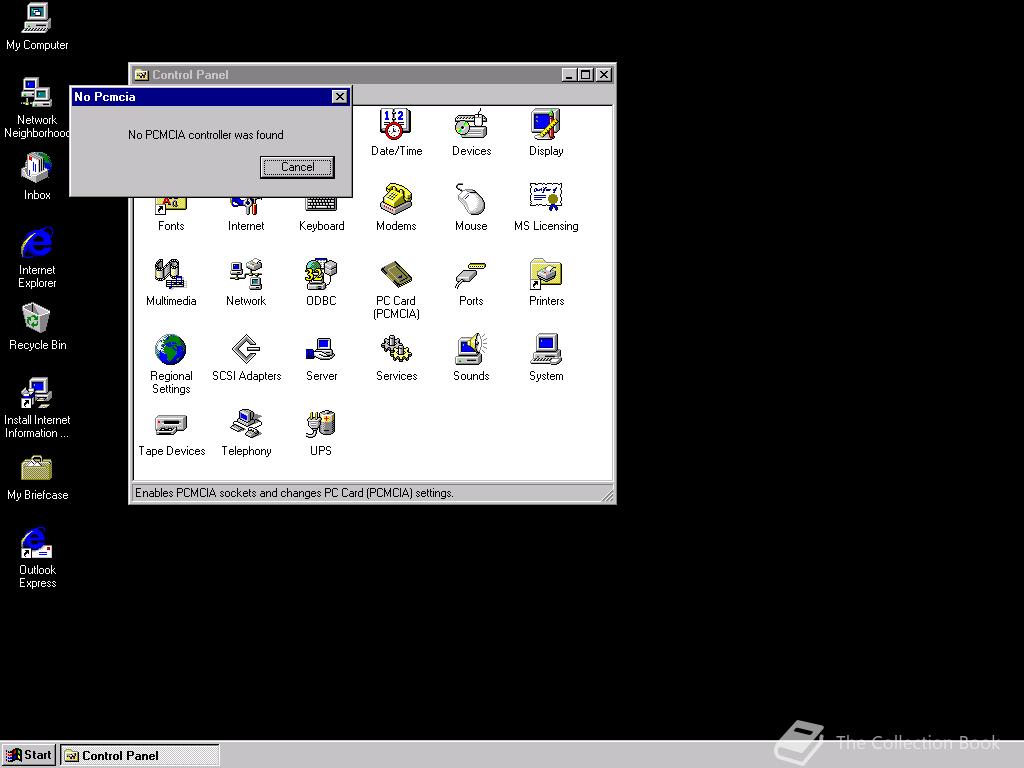Open the Start menu
The width and height of the screenshot is (1024, 768).
(x=28, y=755)
